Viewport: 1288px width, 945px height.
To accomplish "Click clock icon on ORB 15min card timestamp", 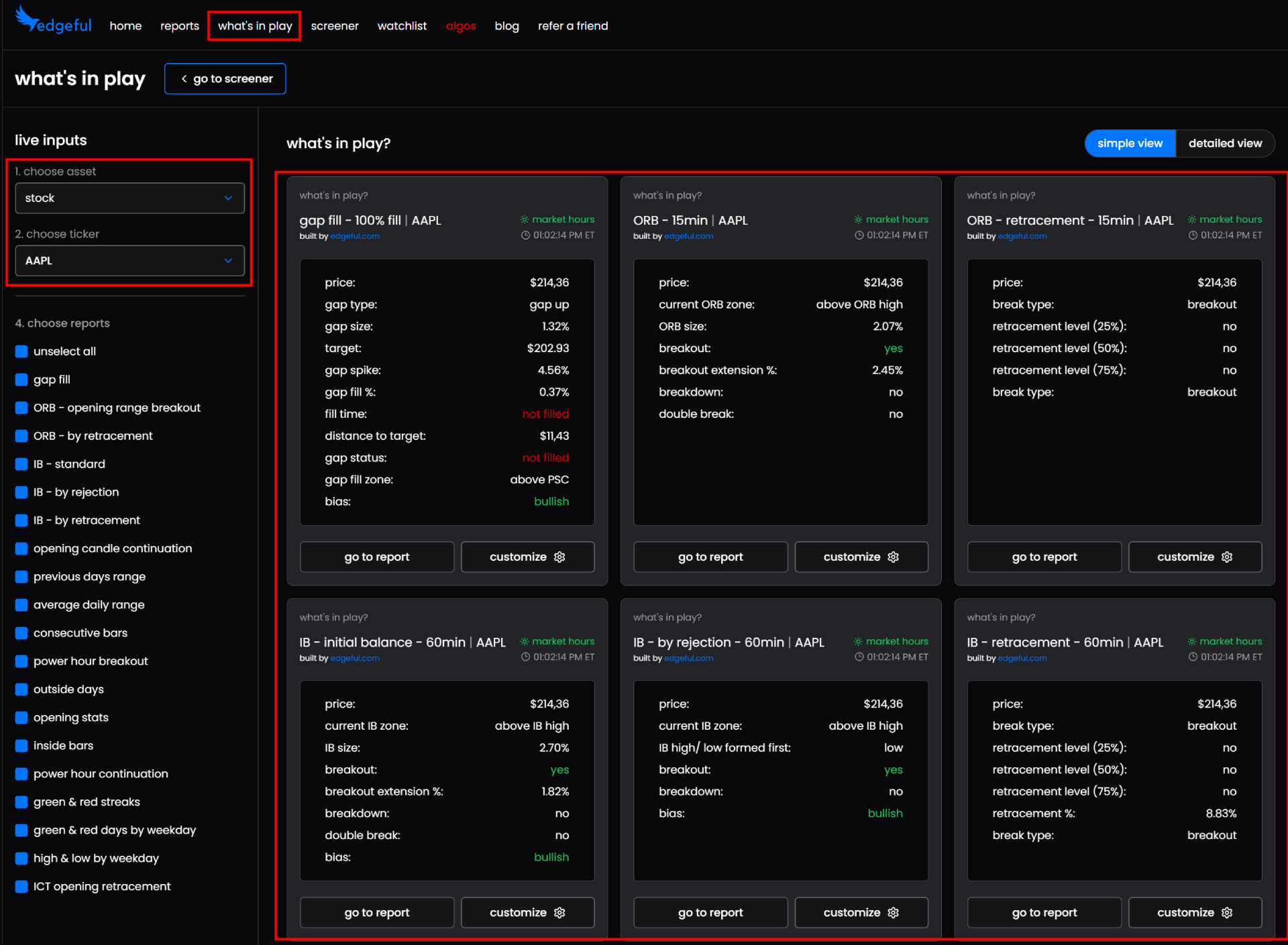I will coord(859,235).
